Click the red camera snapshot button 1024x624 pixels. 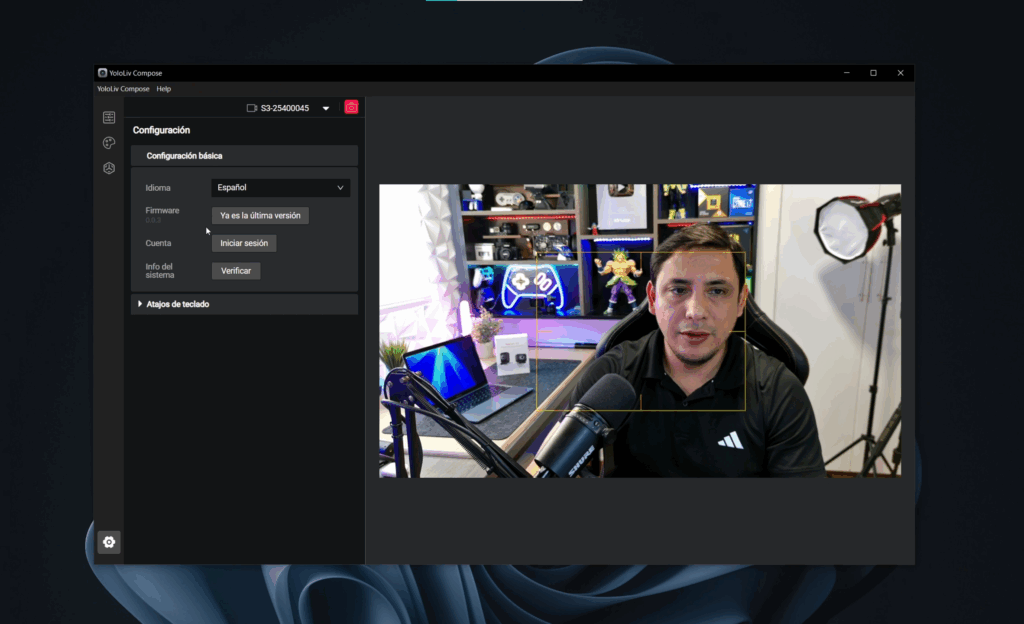[x=351, y=107]
